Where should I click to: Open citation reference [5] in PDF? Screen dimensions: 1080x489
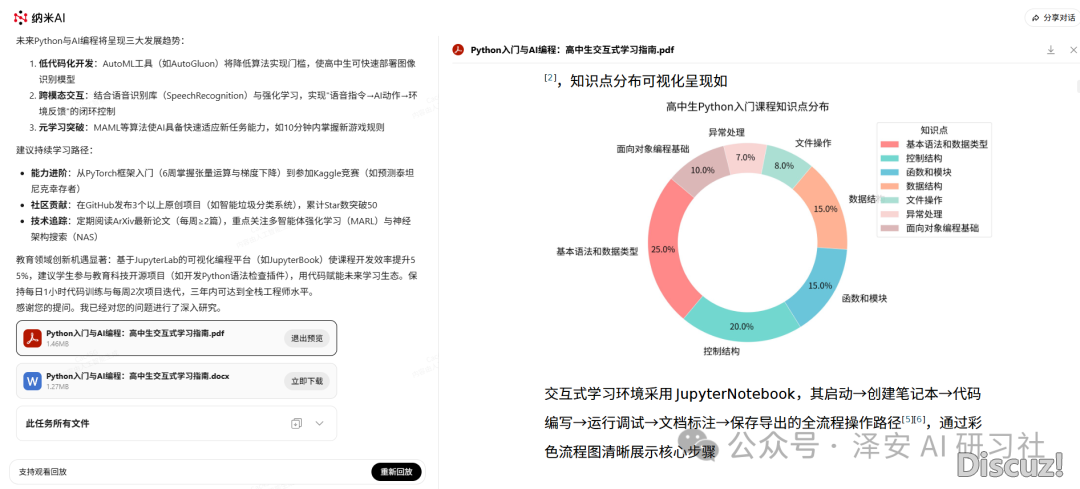907,418
